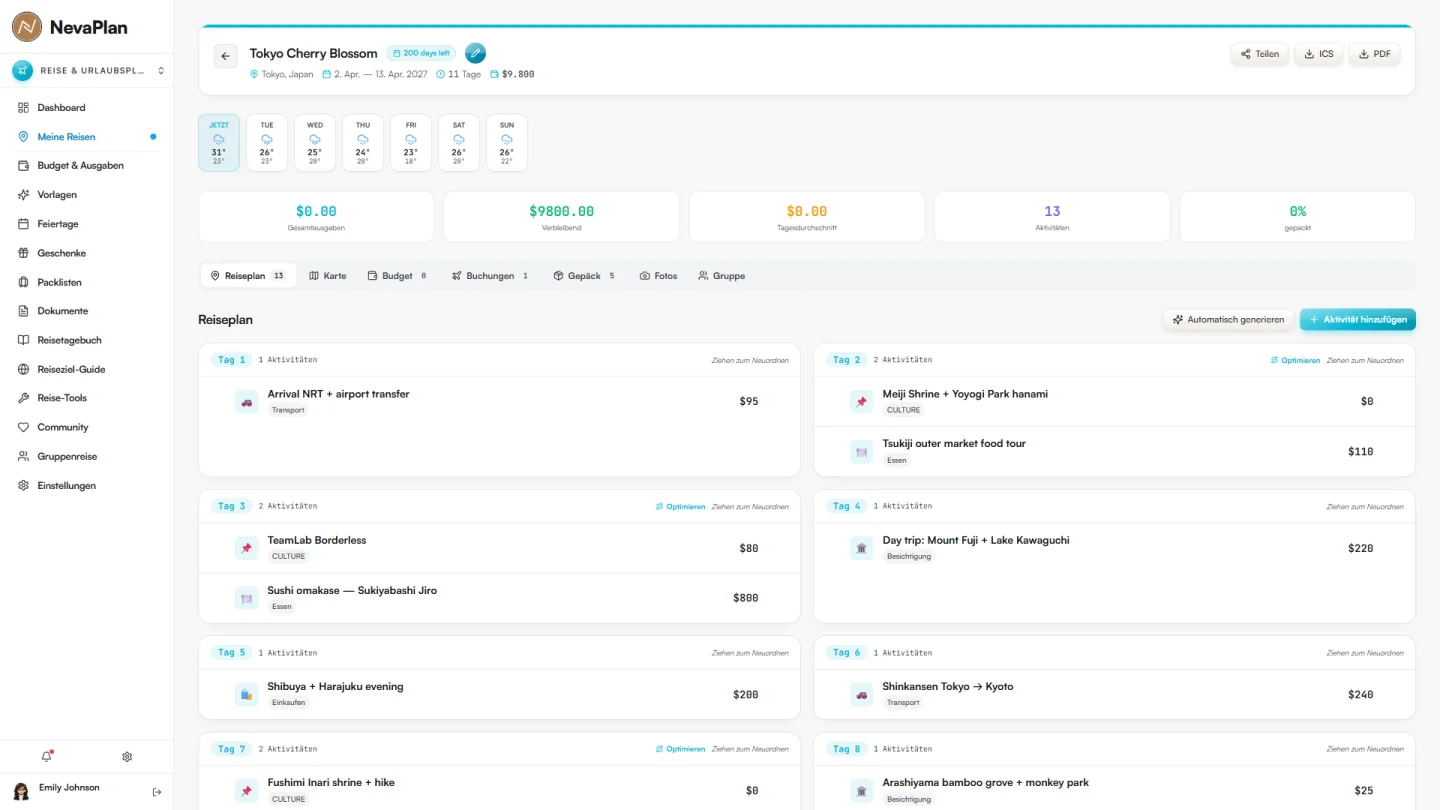Viewport: 1440px width, 810px height.
Task: Open Packlisten in the sidebar
Action: coord(85,282)
